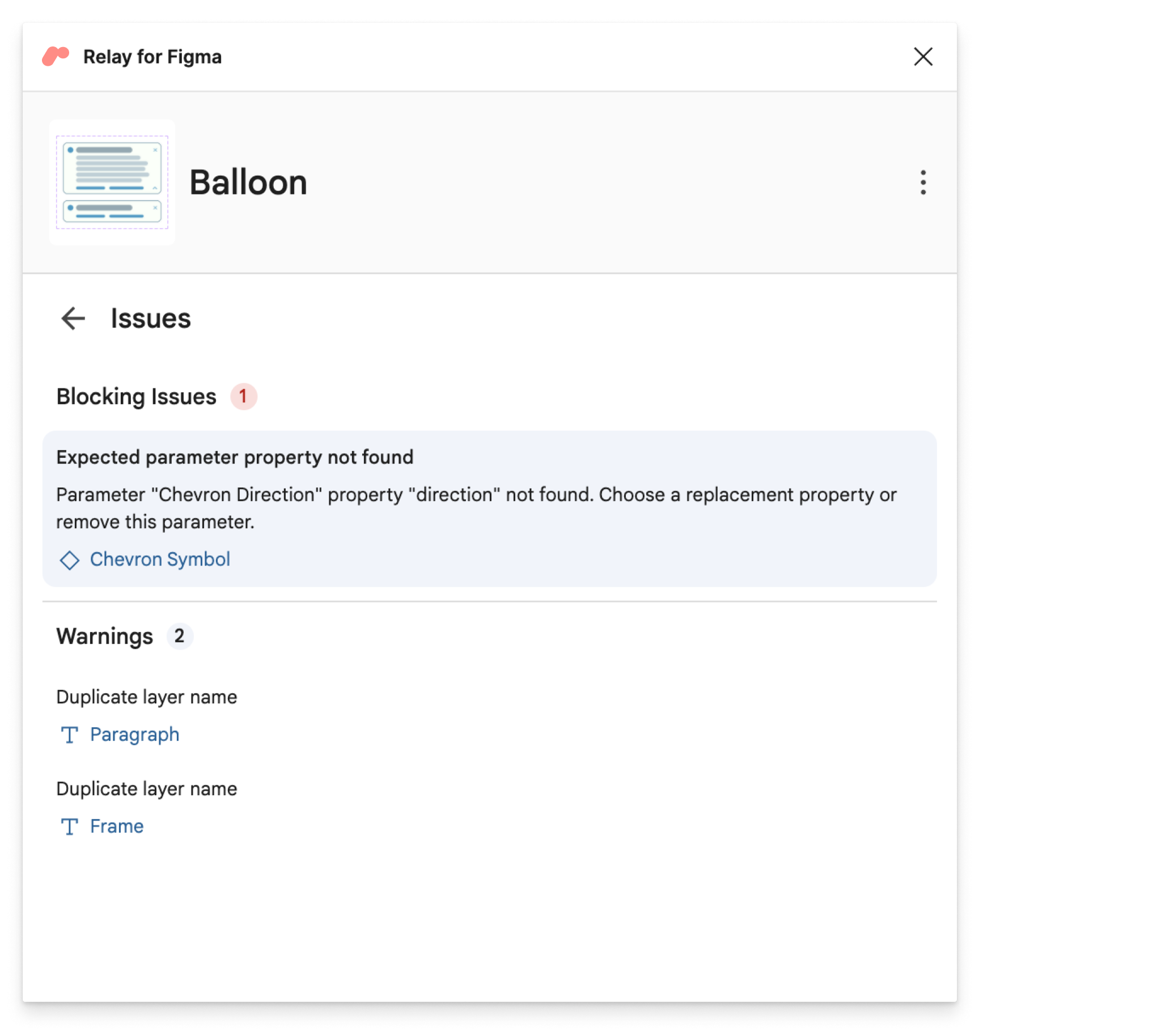Select the Paragraph duplicate layer name
1161x1036 pixels.
(x=135, y=734)
